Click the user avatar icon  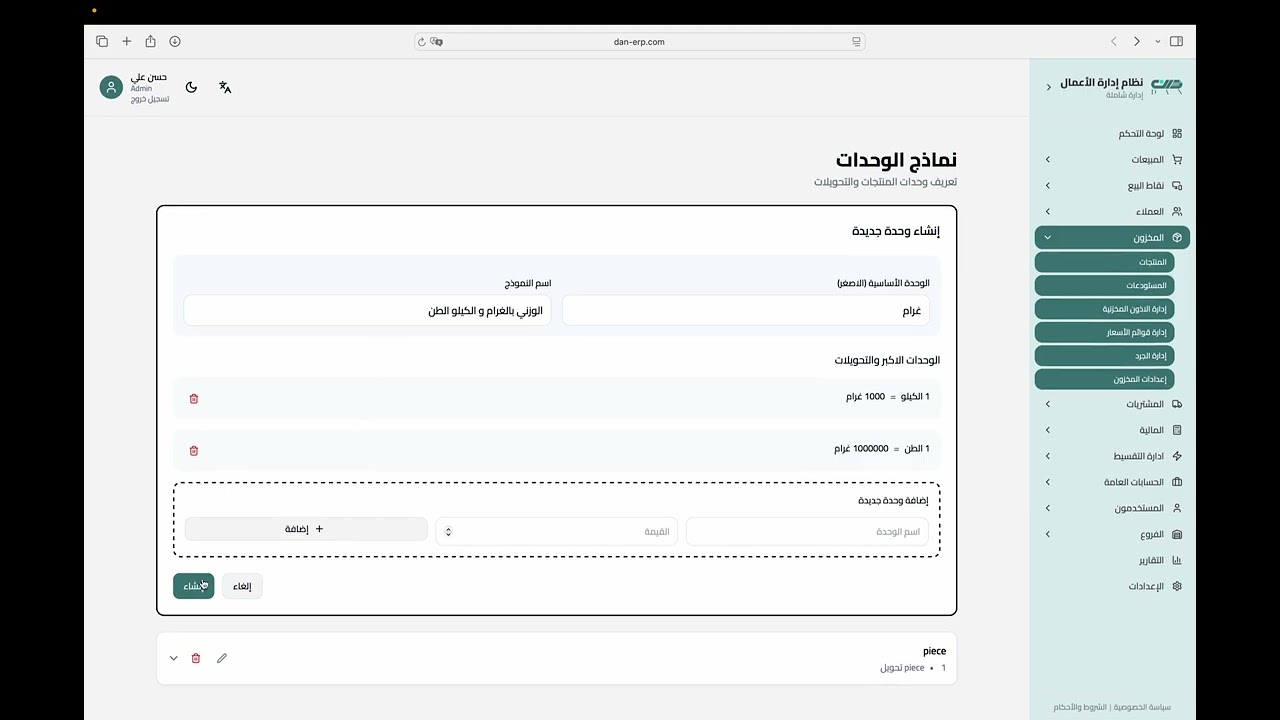111,87
